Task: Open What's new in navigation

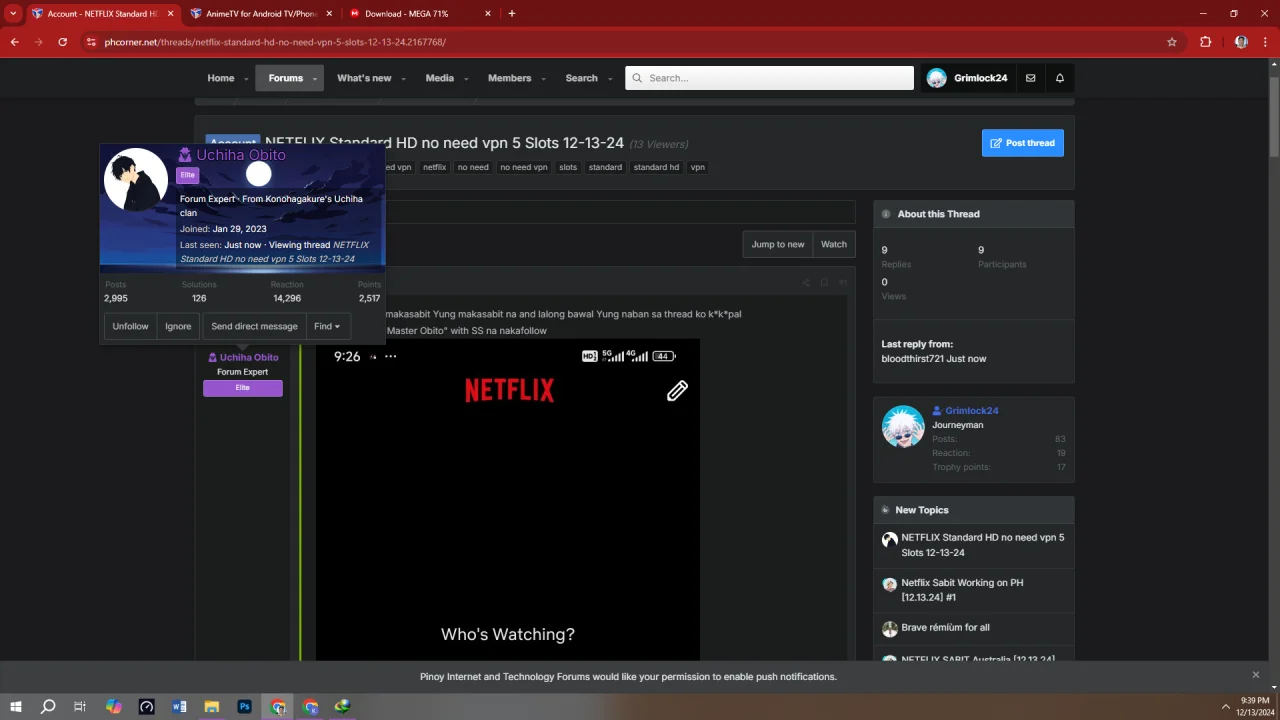Action: (x=364, y=78)
